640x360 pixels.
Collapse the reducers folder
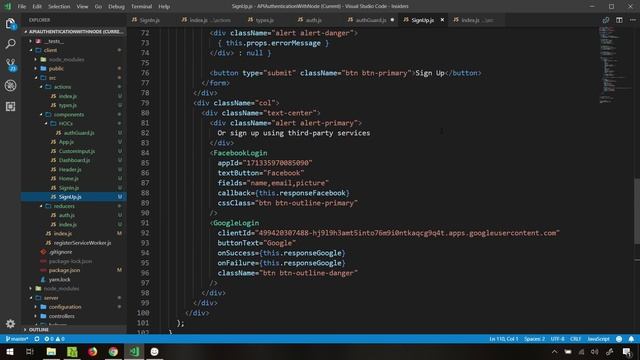(41, 206)
